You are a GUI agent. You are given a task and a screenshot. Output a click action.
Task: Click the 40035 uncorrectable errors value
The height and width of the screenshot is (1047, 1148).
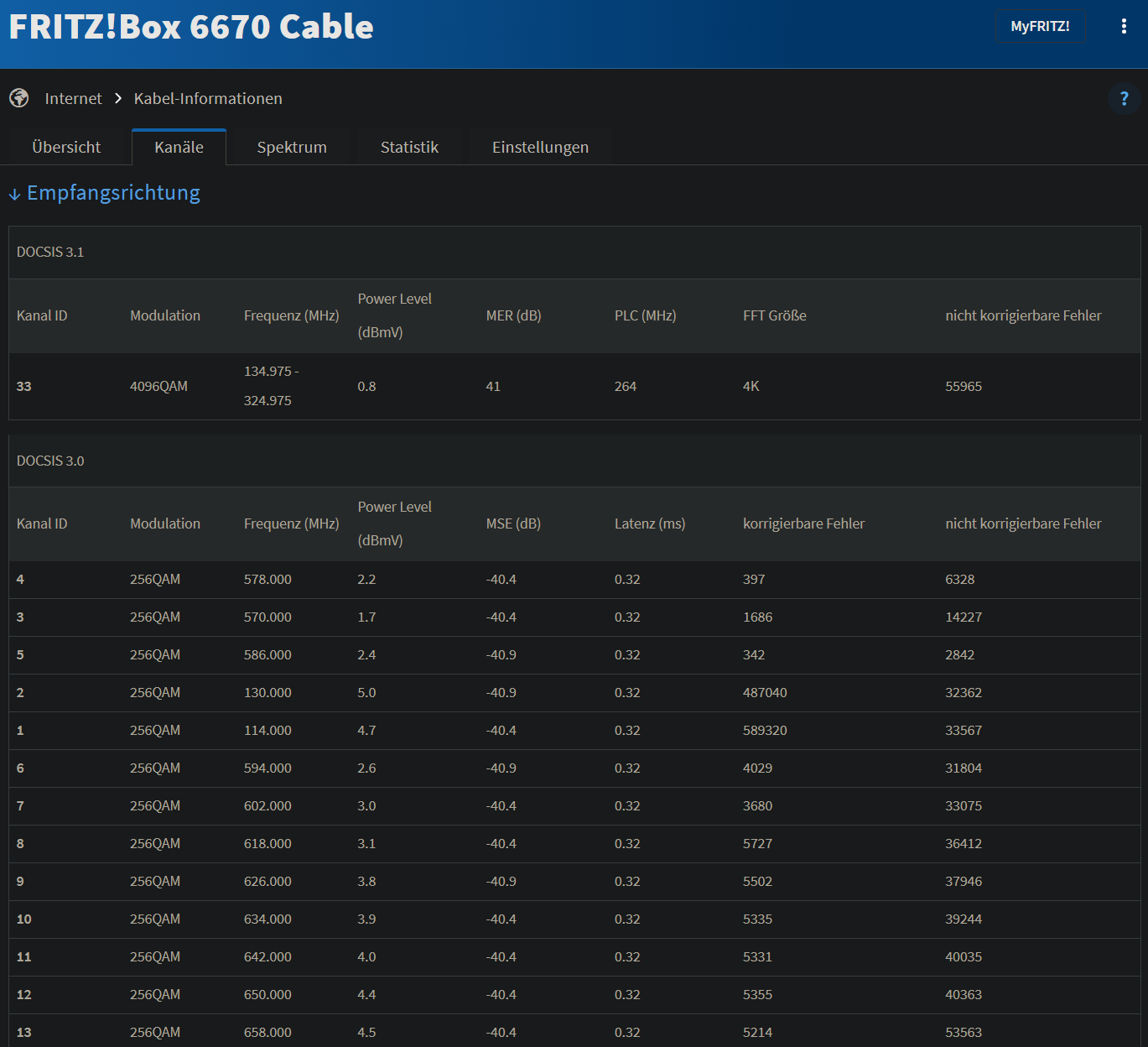(x=964, y=956)
